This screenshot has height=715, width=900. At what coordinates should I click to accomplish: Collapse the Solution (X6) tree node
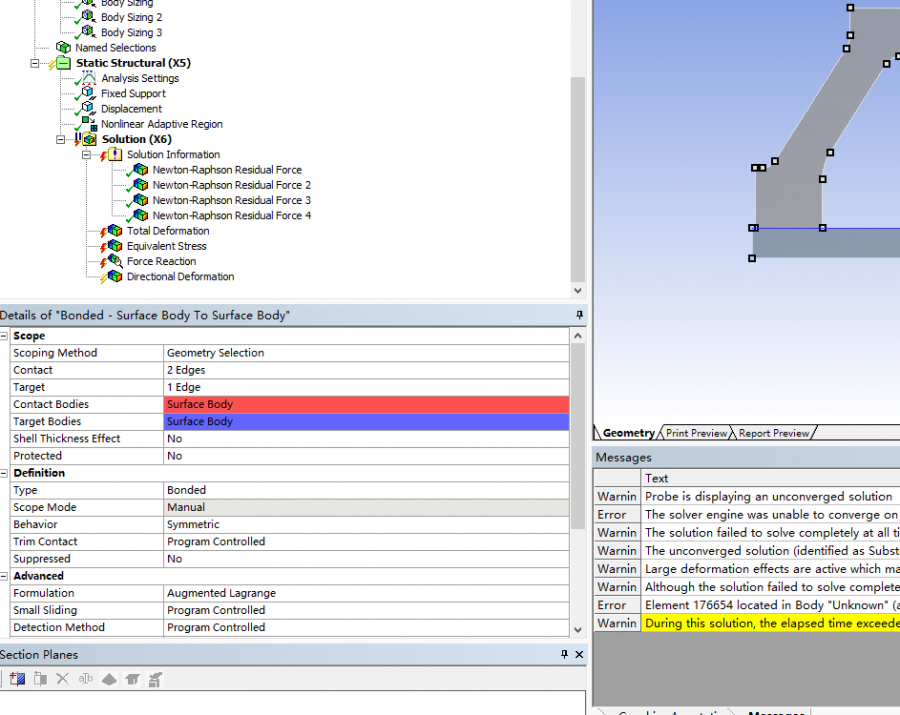click(61, 139)
